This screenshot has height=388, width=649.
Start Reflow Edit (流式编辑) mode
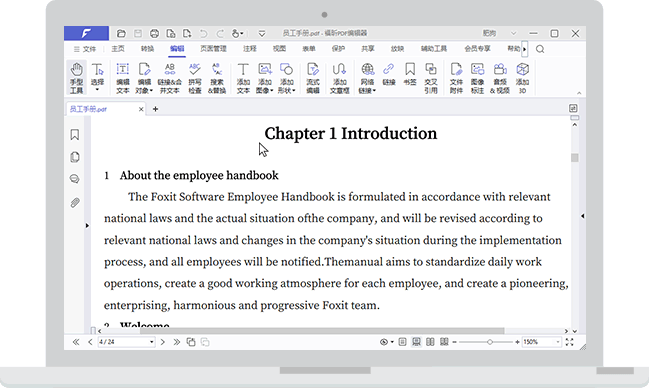(313, 78)
